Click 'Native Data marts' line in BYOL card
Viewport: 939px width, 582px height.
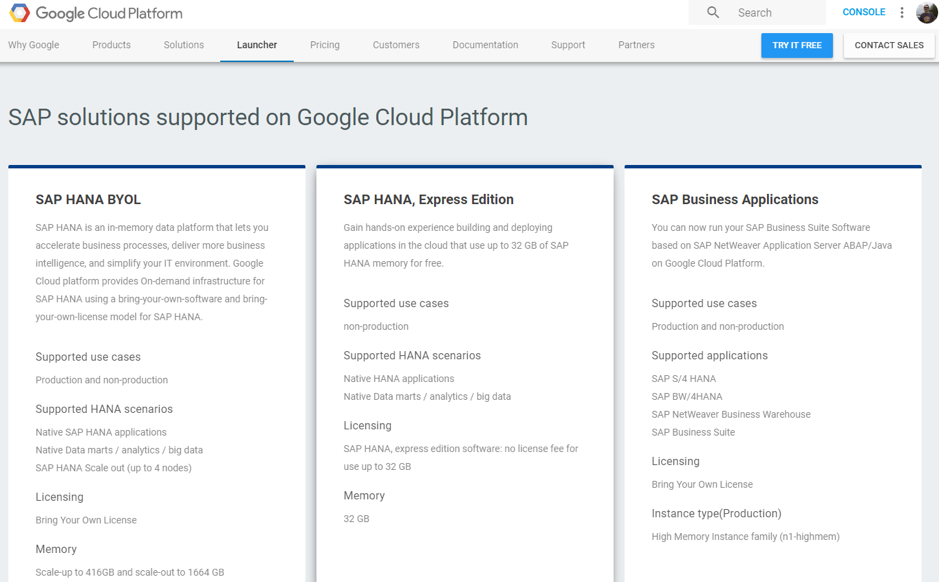[x=119, y=450]
